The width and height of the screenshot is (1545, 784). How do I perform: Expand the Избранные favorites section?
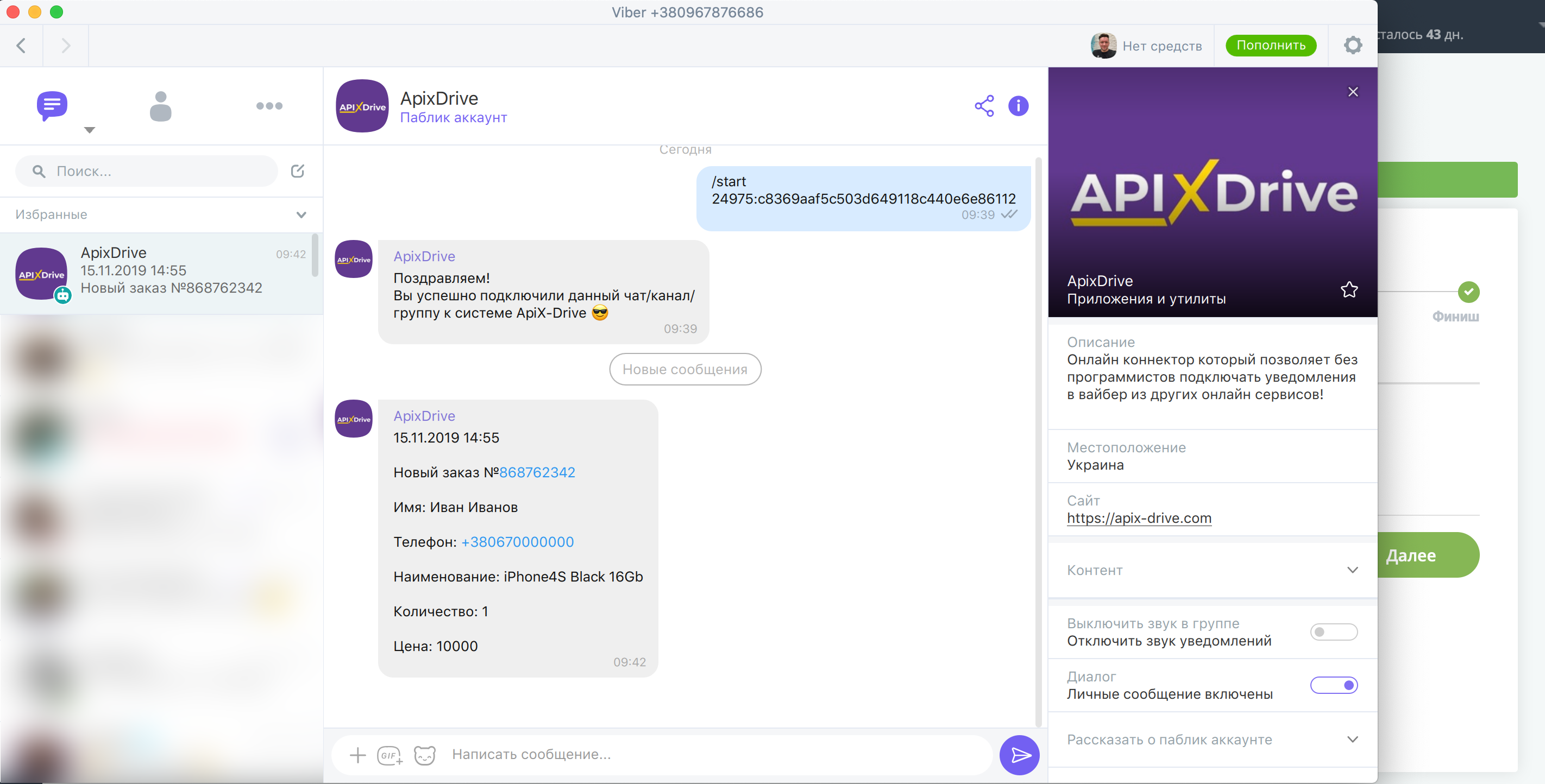(301, 214)
